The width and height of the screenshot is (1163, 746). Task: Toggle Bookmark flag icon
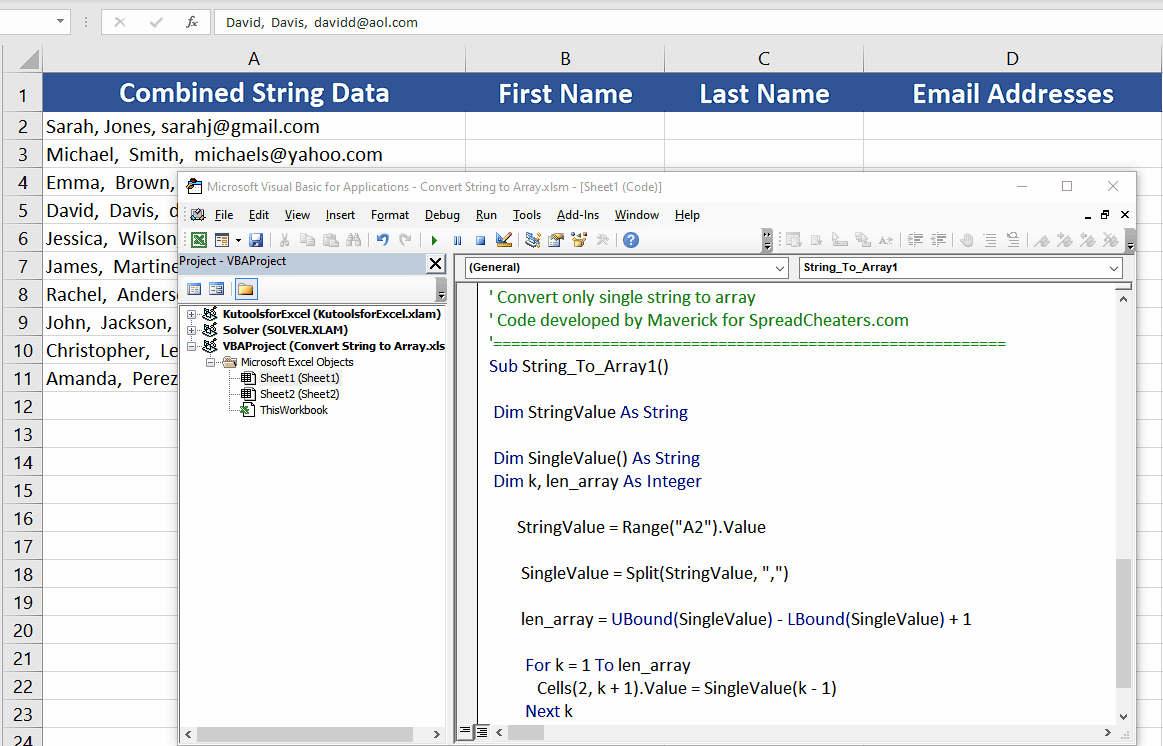tap(1042, 240)
